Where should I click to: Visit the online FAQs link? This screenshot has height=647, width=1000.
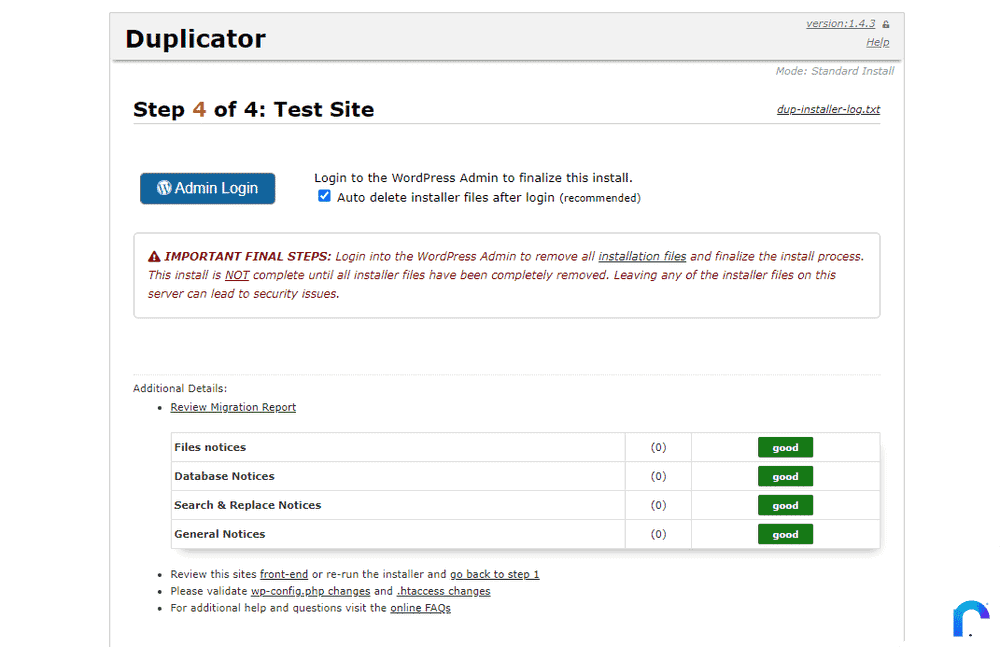pyautogui.click(x=420, y=607)
